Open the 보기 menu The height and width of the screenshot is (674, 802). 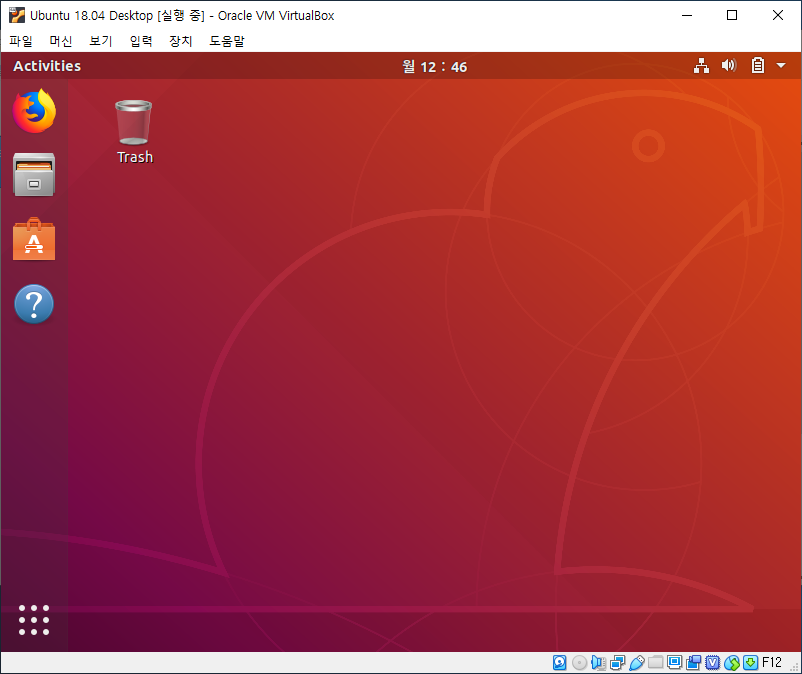click(101, 41)
